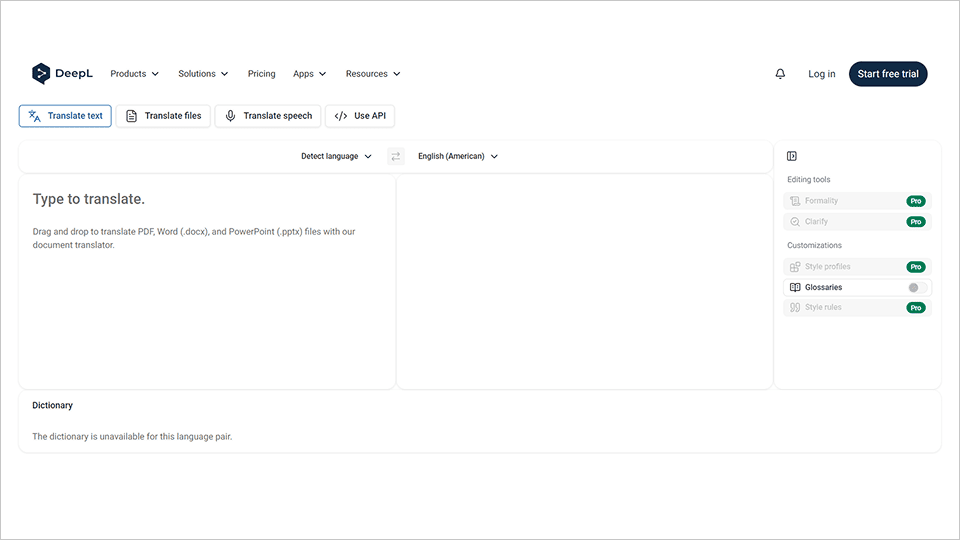Click the Customizations label

(814, 245)
